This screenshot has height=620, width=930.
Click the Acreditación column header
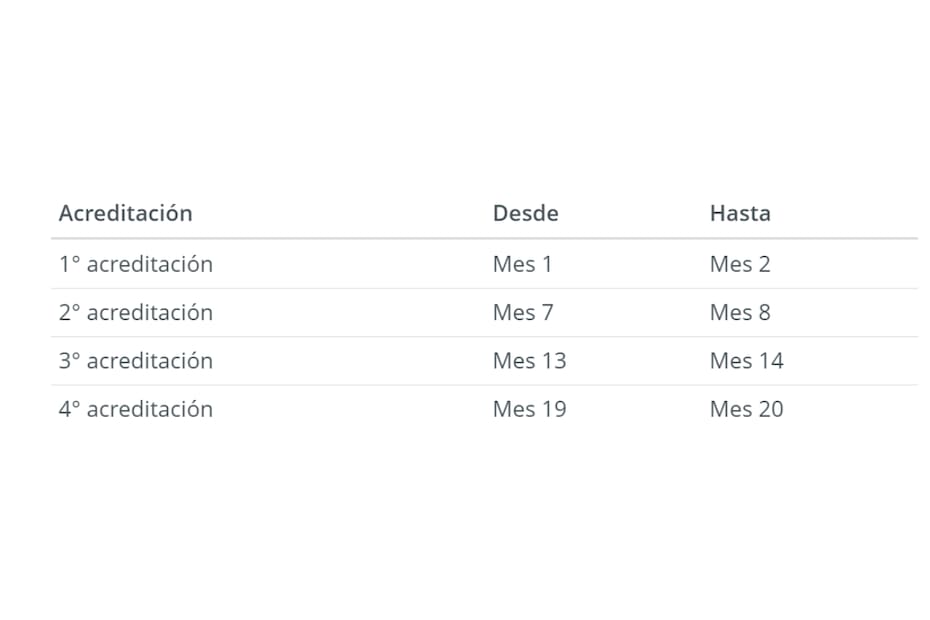126,214
